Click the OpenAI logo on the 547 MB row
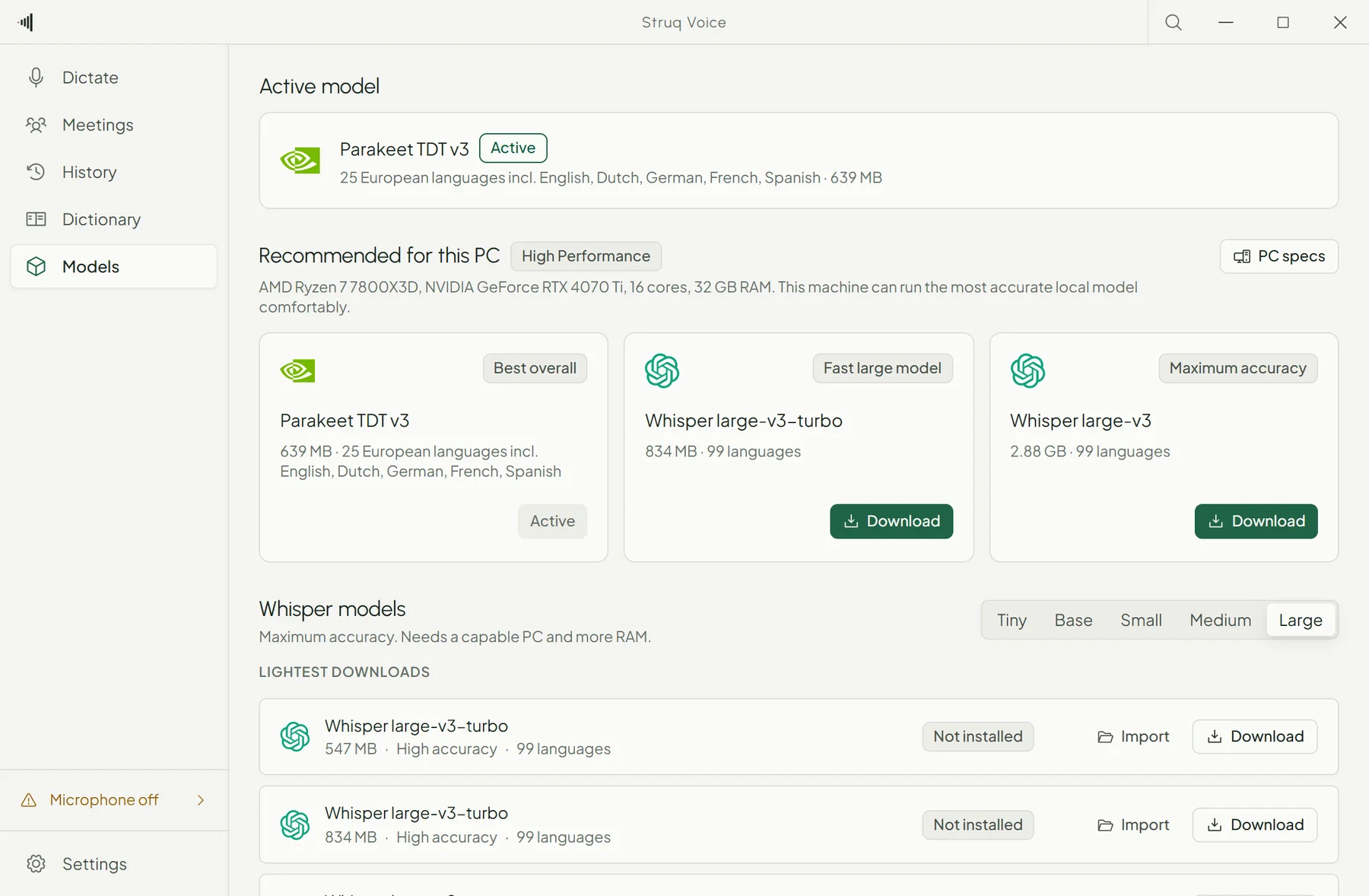Screen dimensions: 1369x896 (x=295, y=736)
